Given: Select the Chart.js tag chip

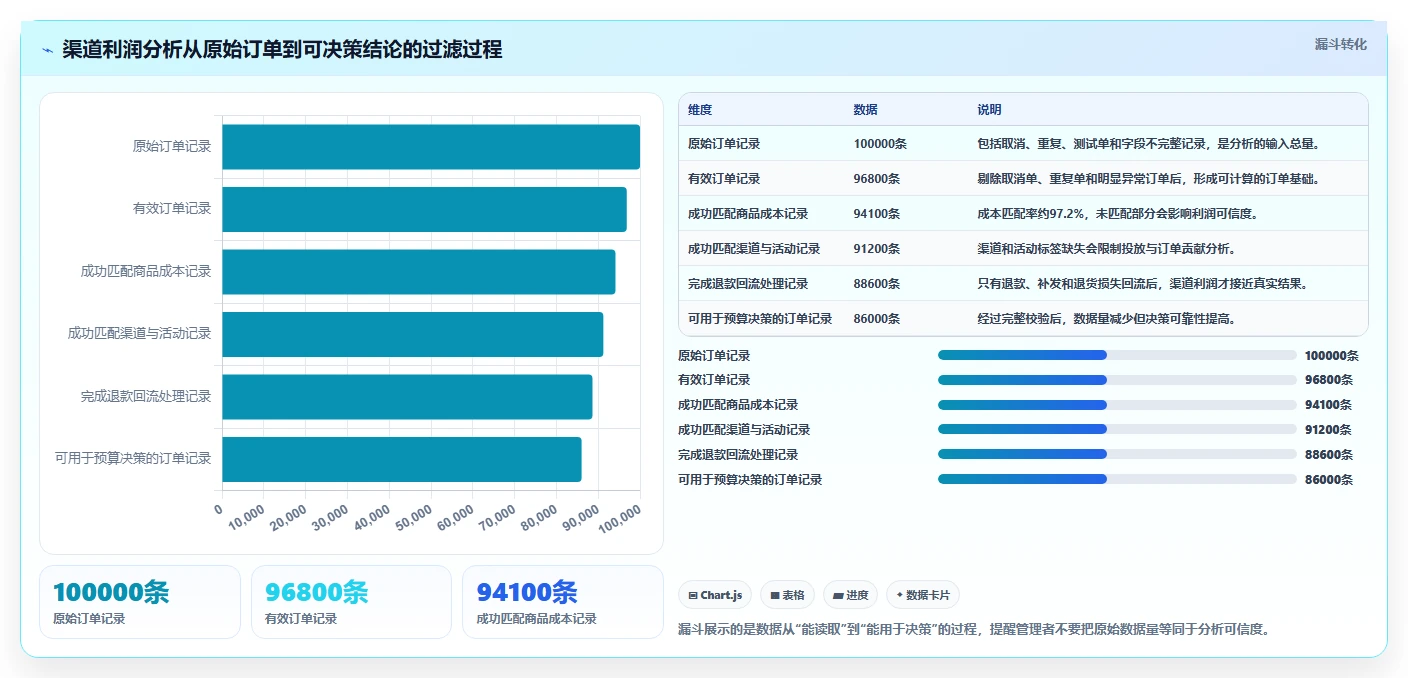Looking at the screenshot, I should [x=715, y=595].
